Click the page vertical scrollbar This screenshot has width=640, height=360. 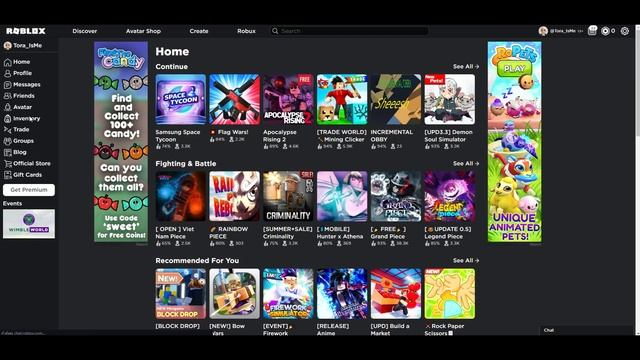(x=637, y=82)
